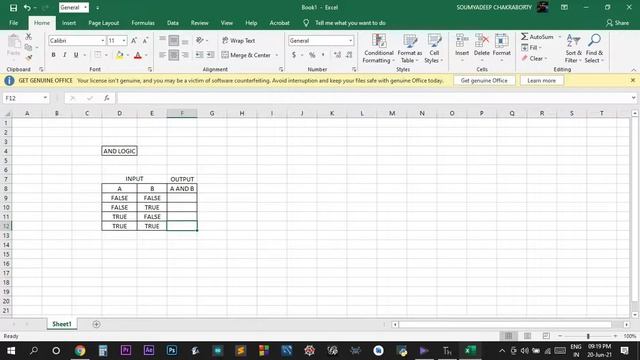The image size is (640, 360).
Task: Adjust the zoom slider handle
Action: tap(588, 336)
